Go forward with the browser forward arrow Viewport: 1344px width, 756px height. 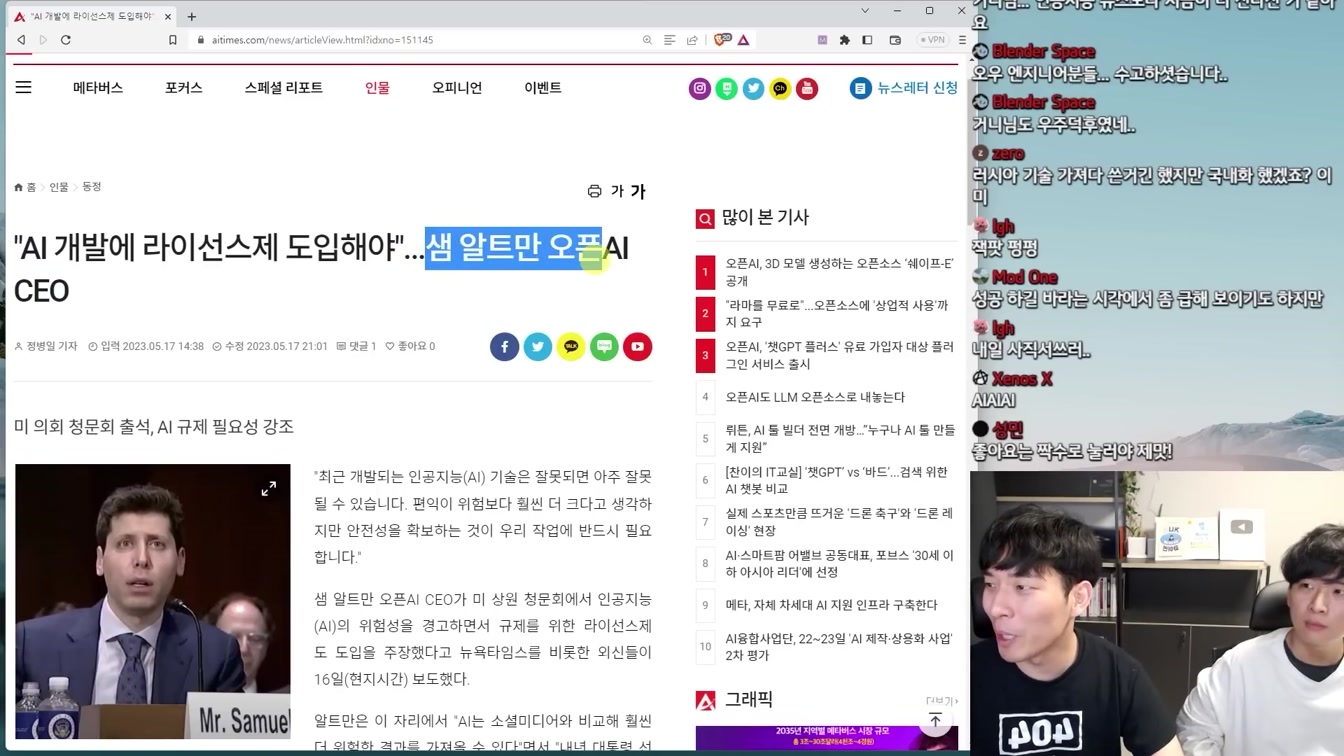(43, 40)
